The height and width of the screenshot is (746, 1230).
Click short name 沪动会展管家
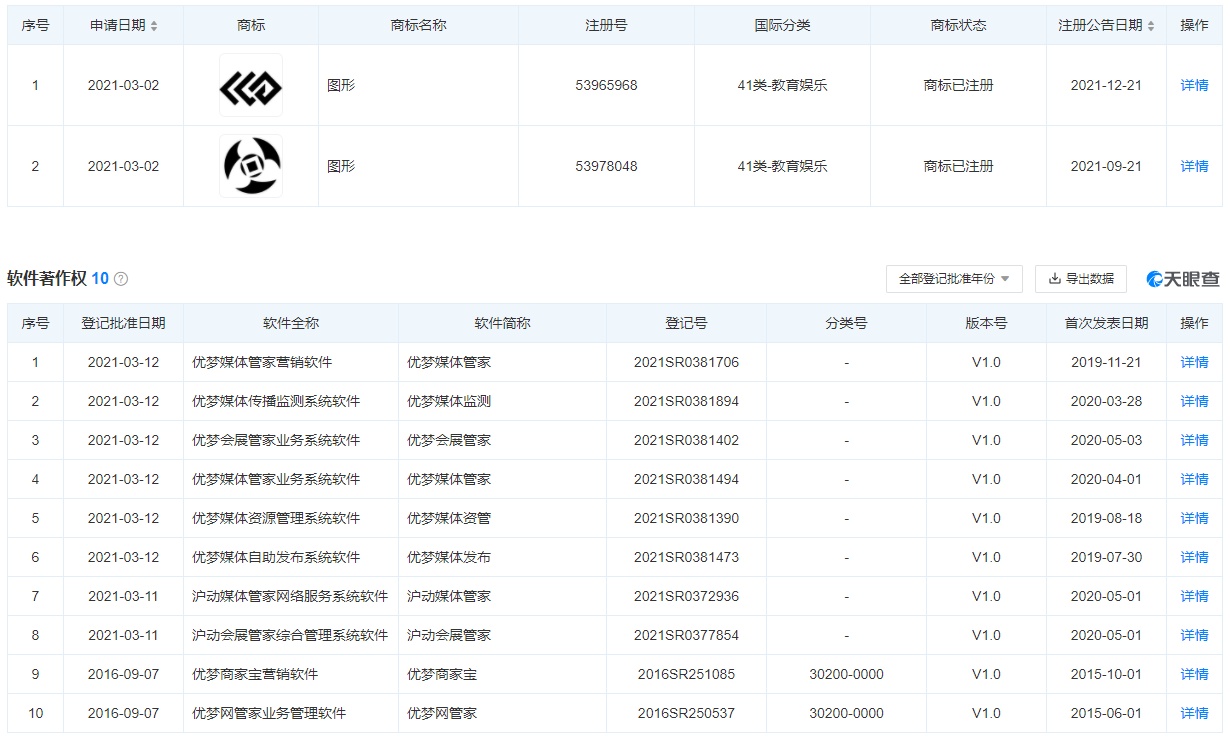coord(449,635)
